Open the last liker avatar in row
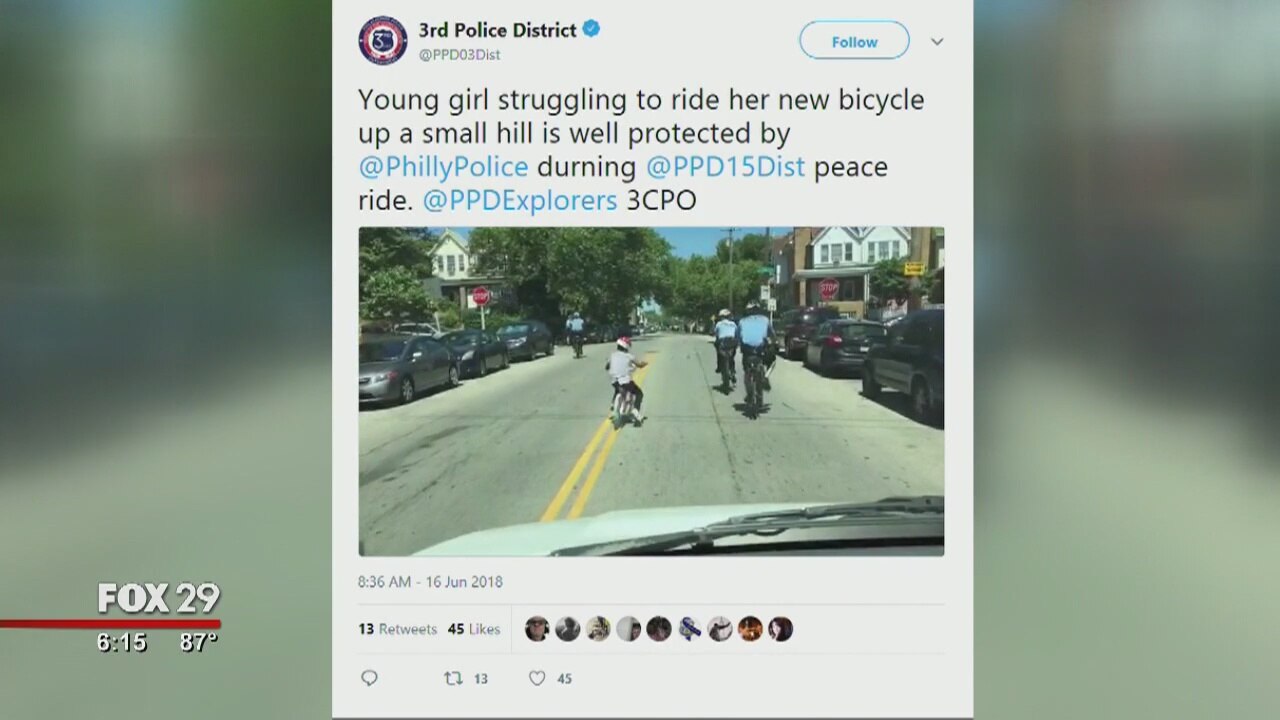Viewport: 1280px width, 720px height. click(x=780, y=629)
